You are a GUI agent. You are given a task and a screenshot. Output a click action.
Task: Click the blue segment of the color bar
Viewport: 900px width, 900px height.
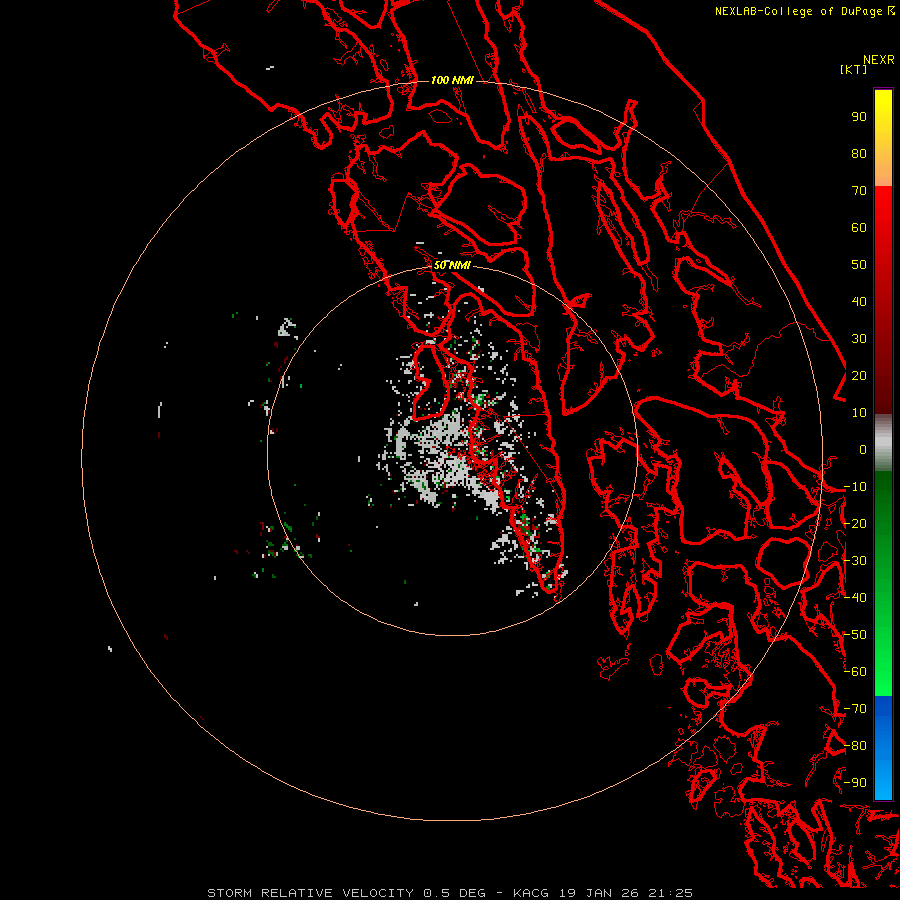point(883,748)
